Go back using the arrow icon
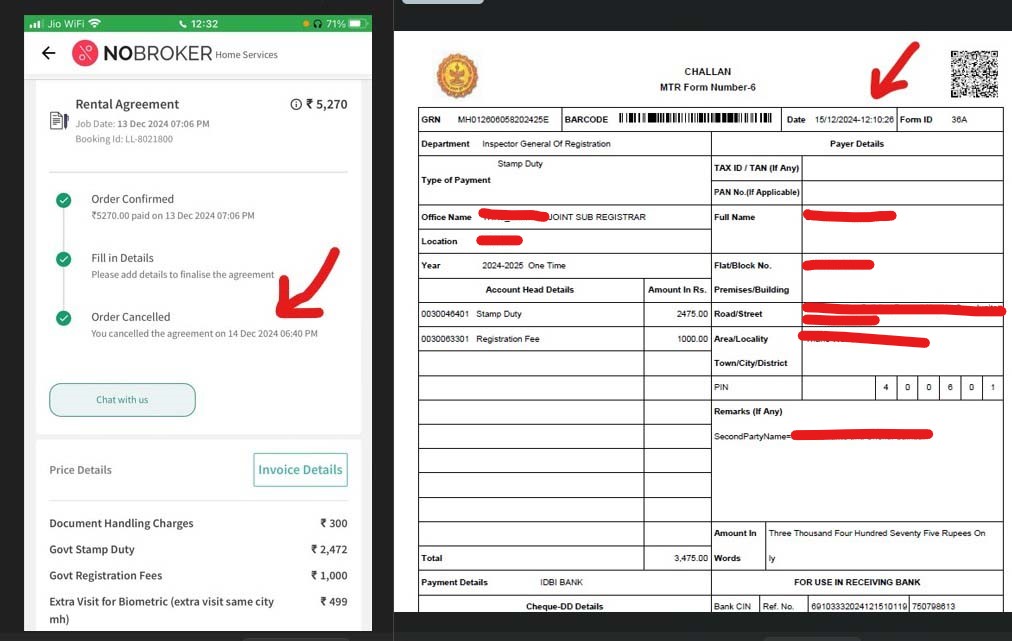Screen dimensions: 1012x641 (x=48, y=53)
